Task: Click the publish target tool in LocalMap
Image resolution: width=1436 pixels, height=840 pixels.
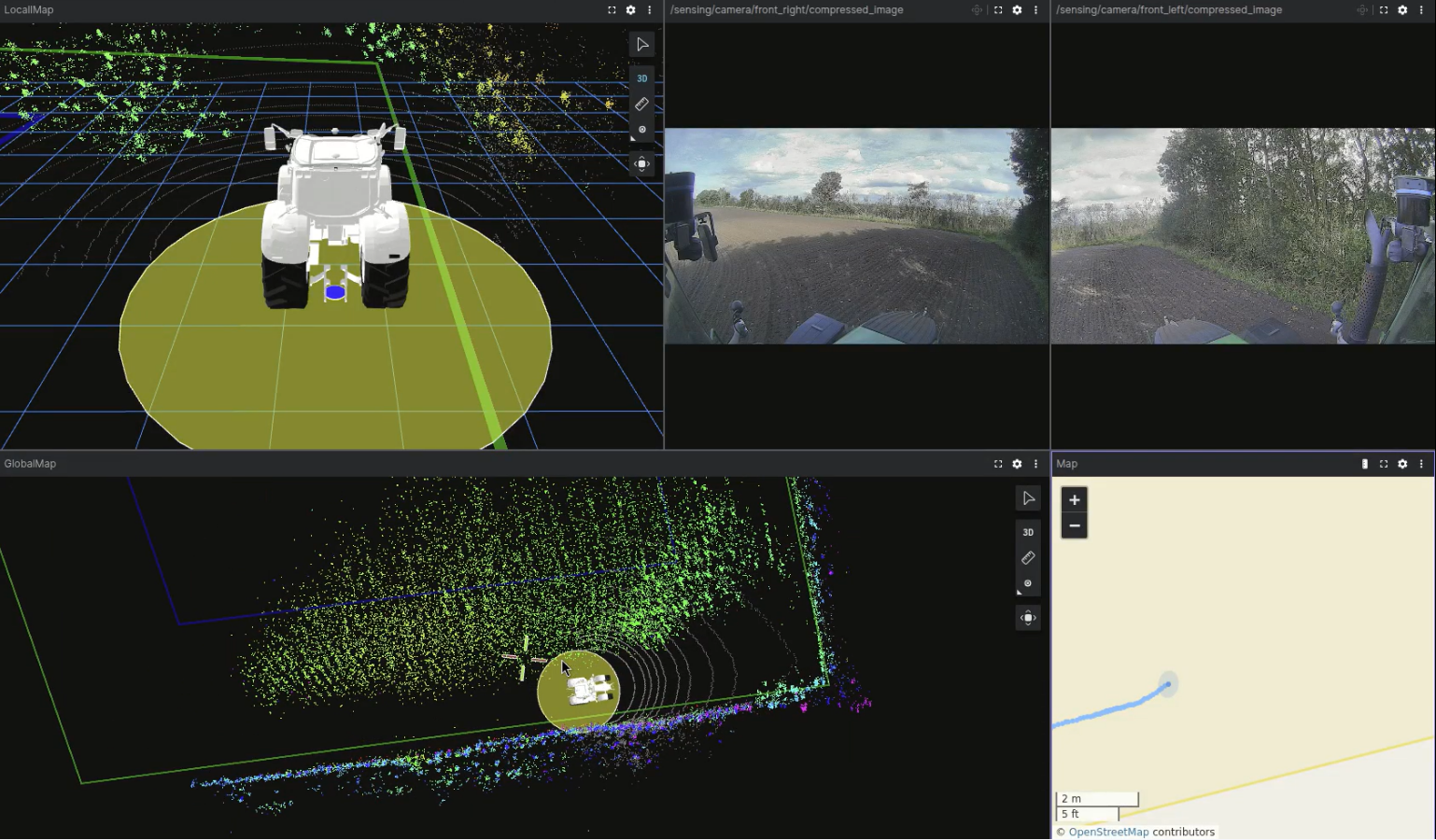Action: point(642,130)
